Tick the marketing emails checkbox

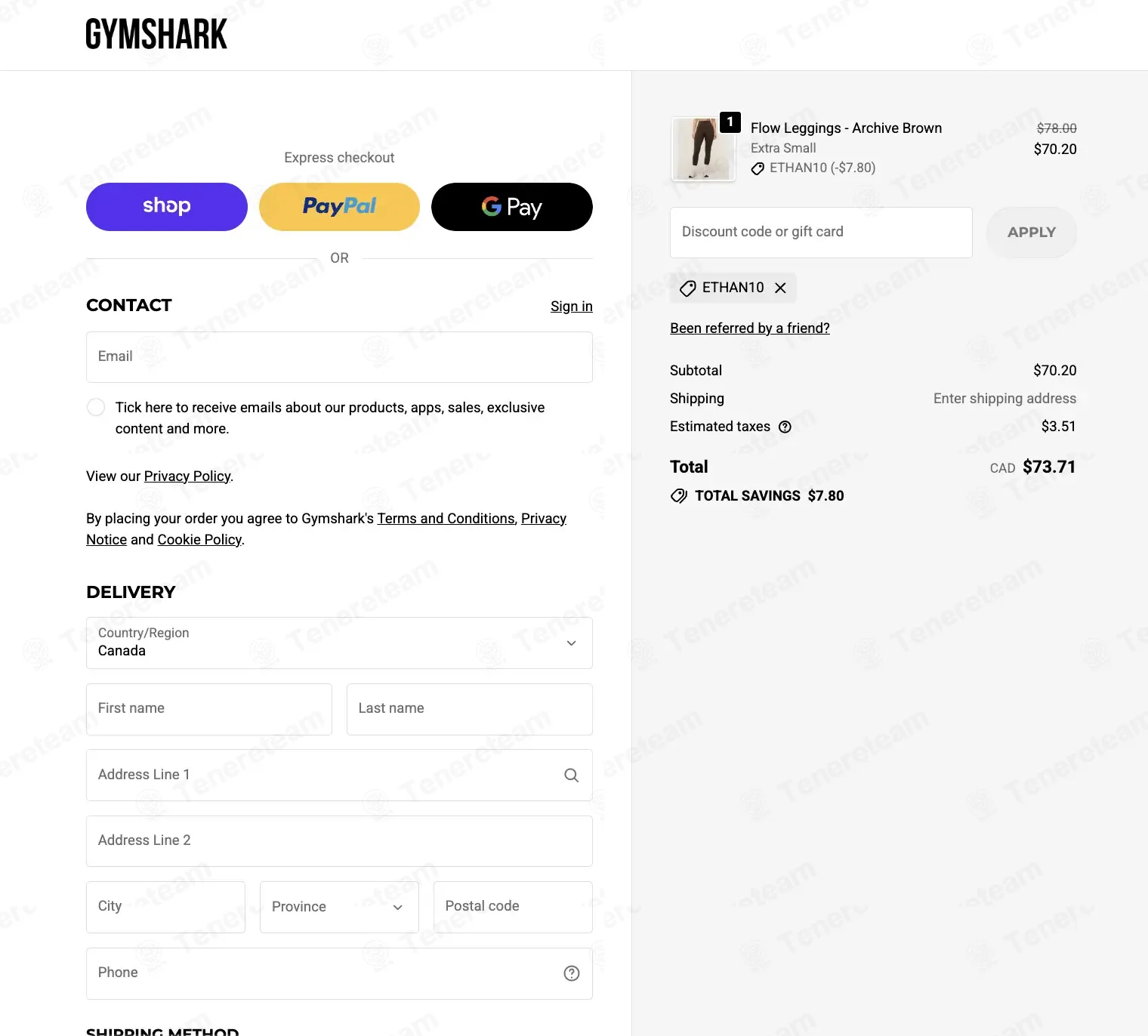pos(96,408)
